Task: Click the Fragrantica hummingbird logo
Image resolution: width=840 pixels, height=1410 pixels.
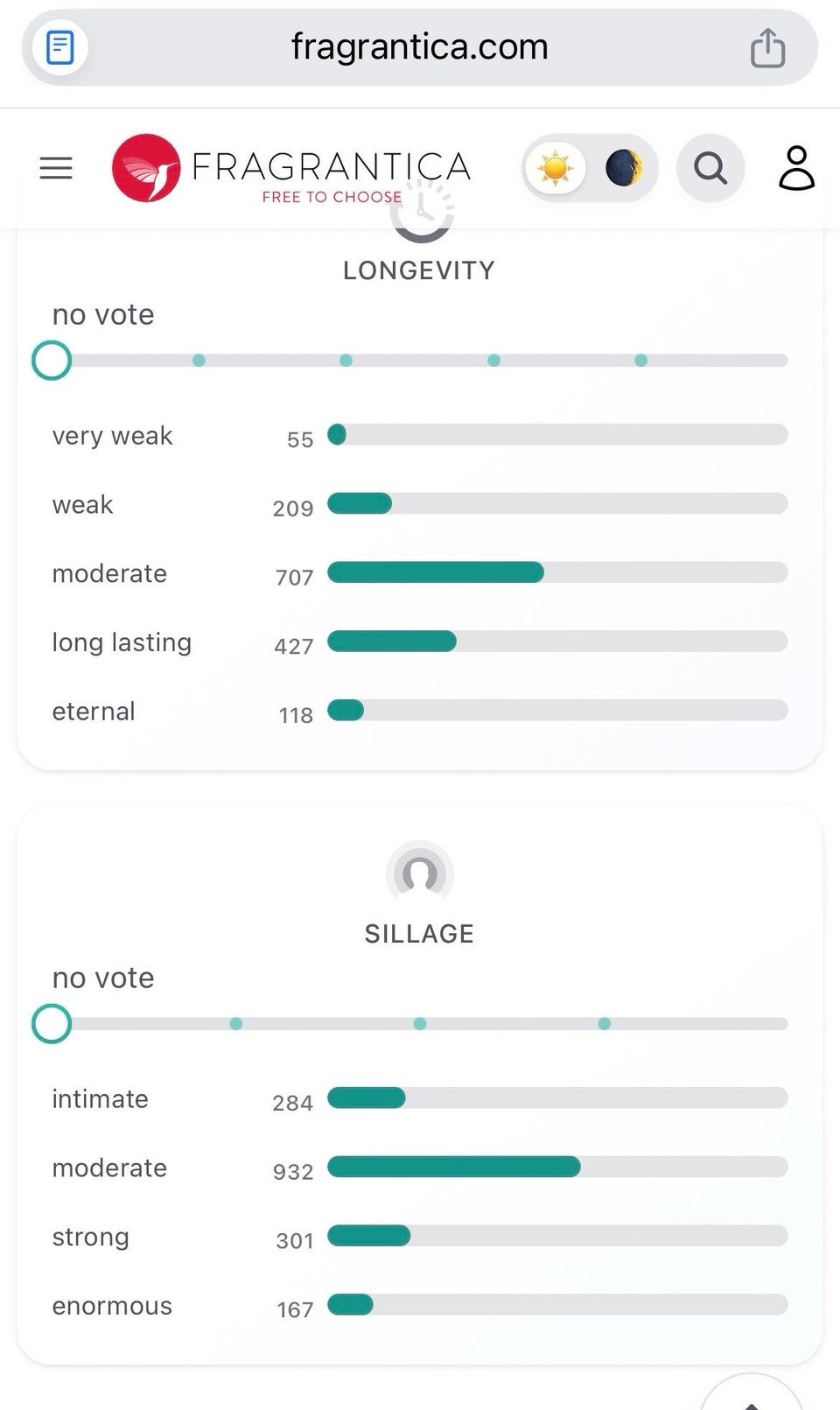Action: pos(146,168)
